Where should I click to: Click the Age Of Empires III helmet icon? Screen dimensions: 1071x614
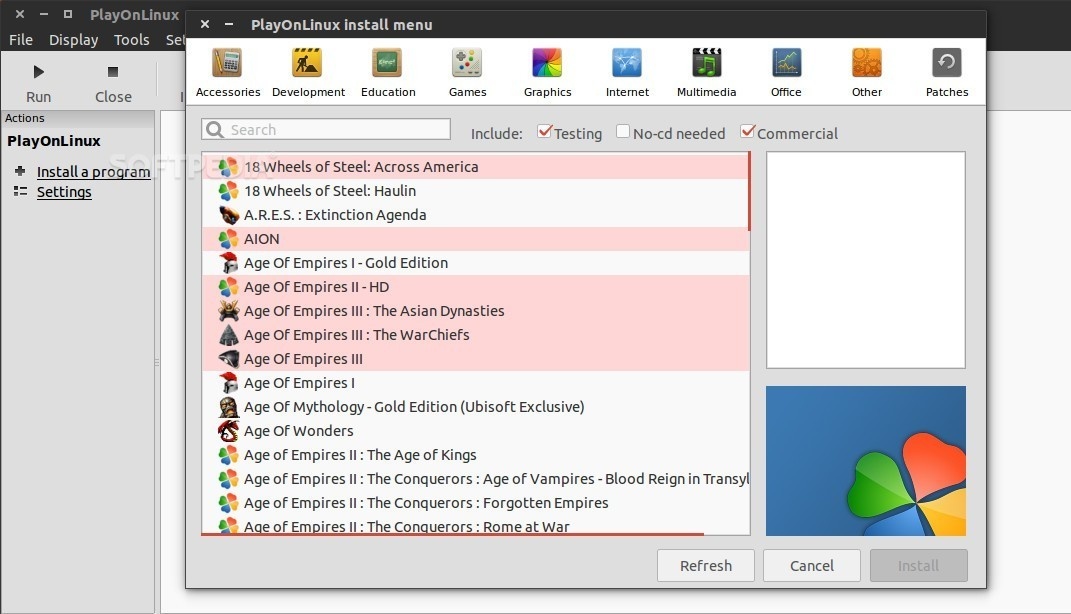(228, 359)
